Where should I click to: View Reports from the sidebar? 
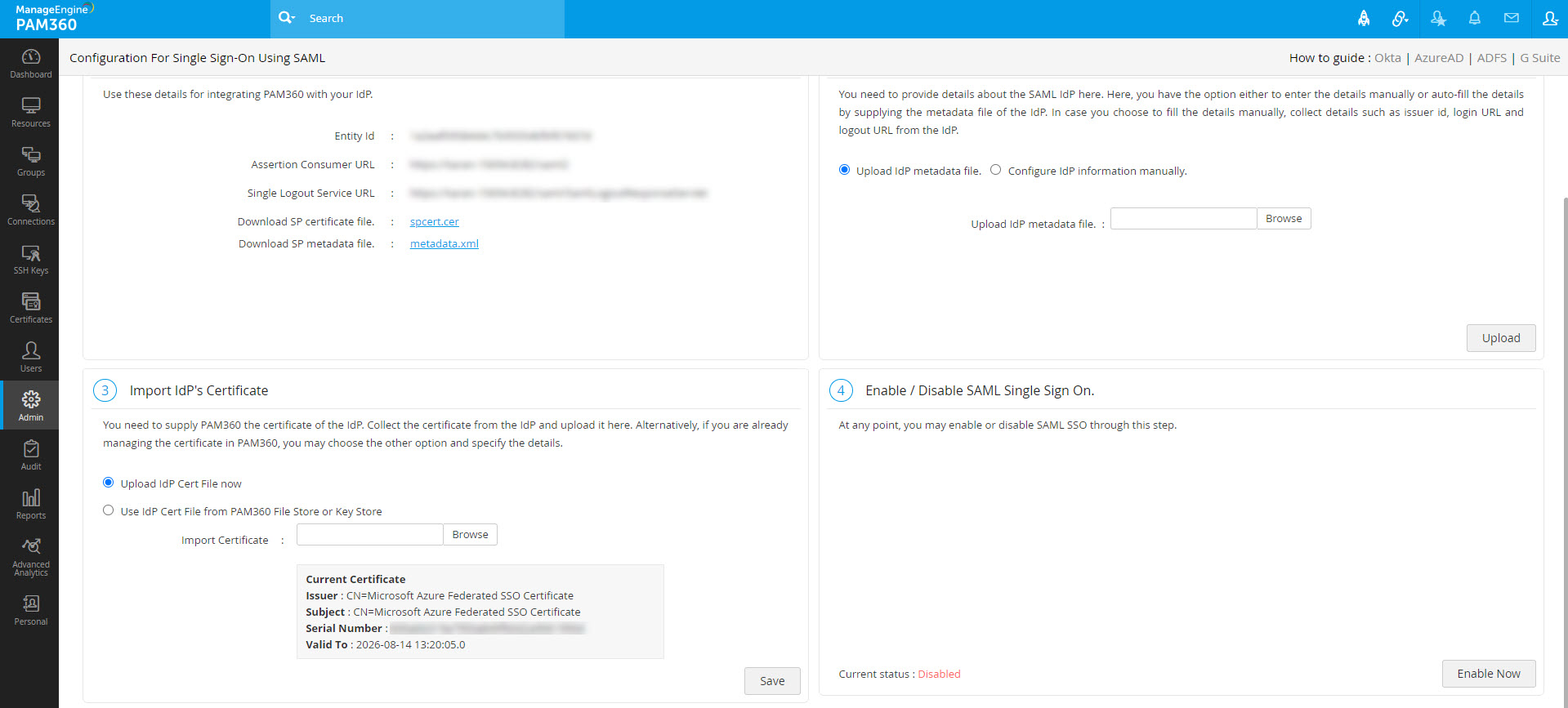pyautogui.click(x=30, y=504)
